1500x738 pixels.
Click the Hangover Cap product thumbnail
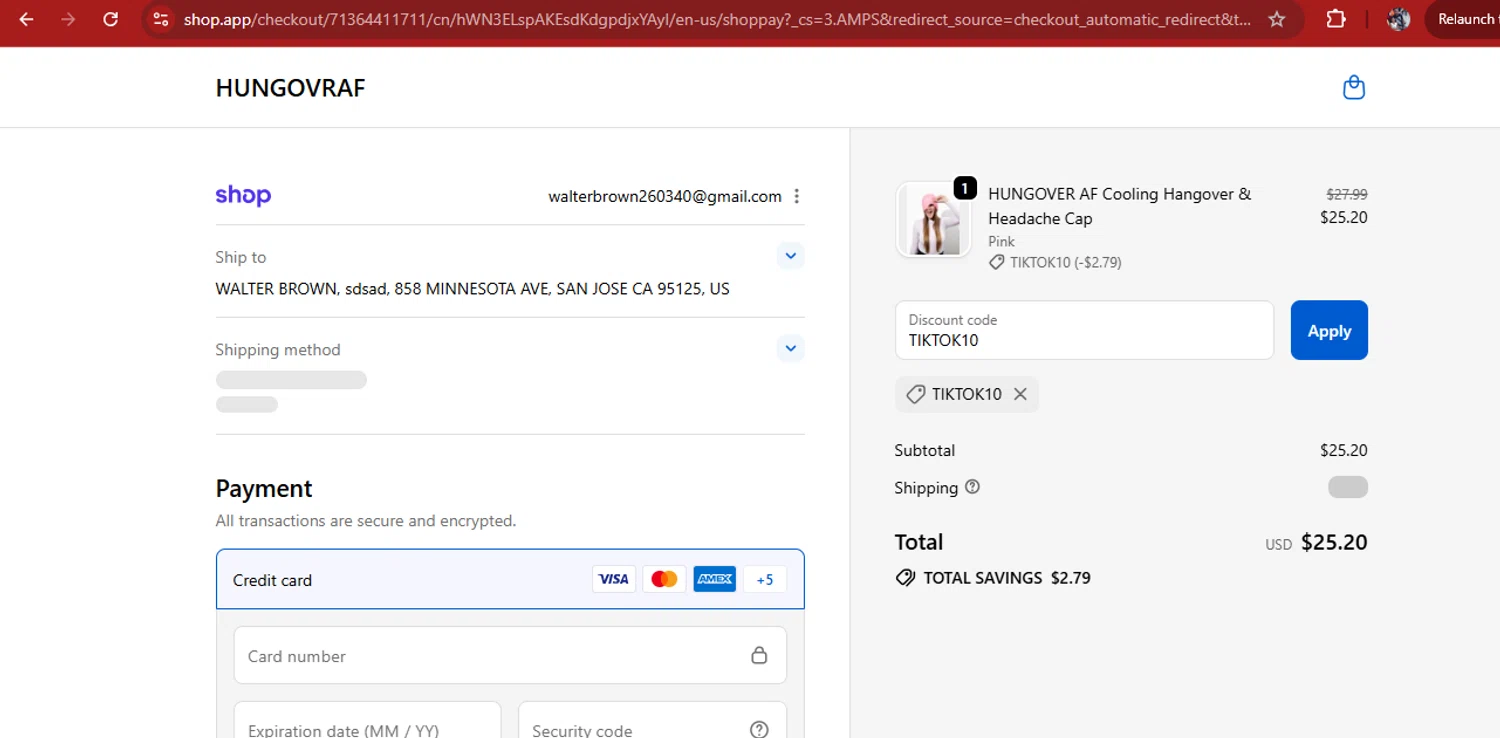(933, 220)
